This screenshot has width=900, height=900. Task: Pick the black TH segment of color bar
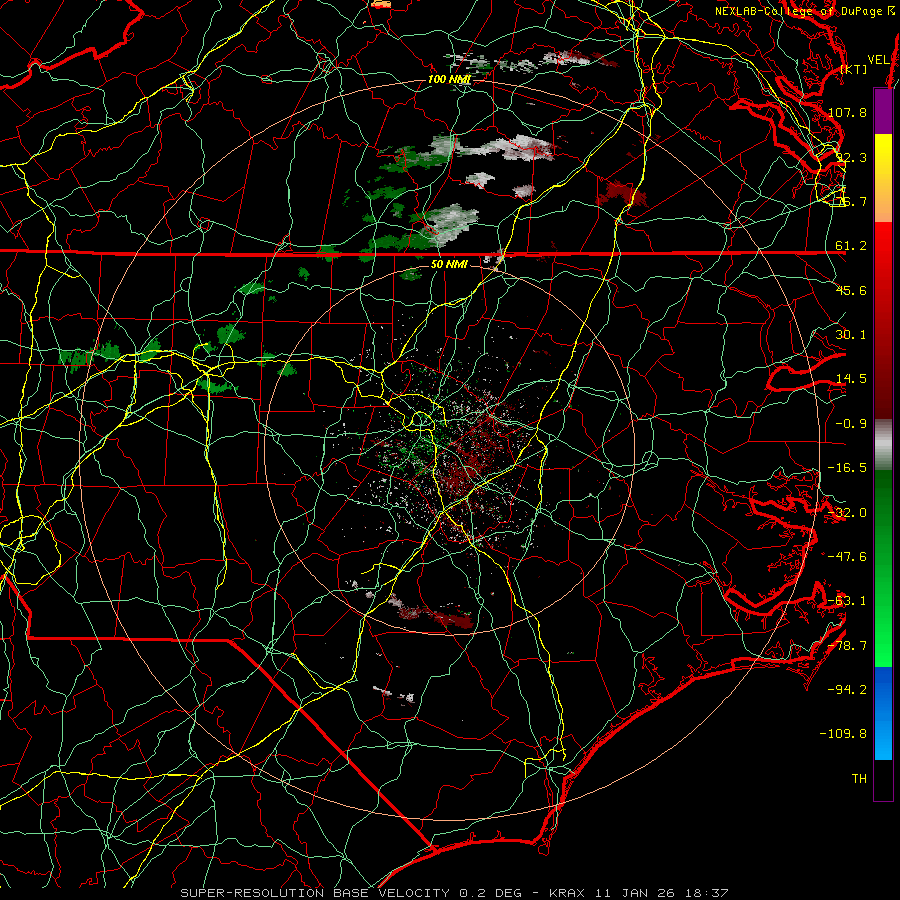pyautogui.click(x=883, y=780)
